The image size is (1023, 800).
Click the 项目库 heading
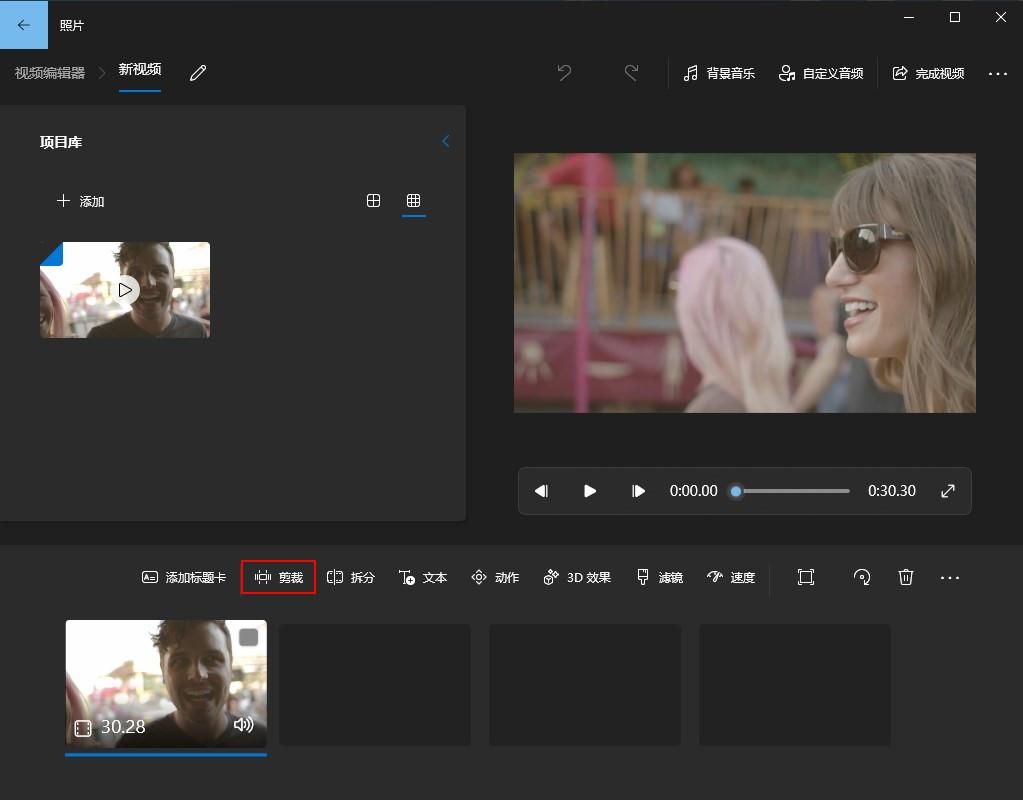pos(61,142)
